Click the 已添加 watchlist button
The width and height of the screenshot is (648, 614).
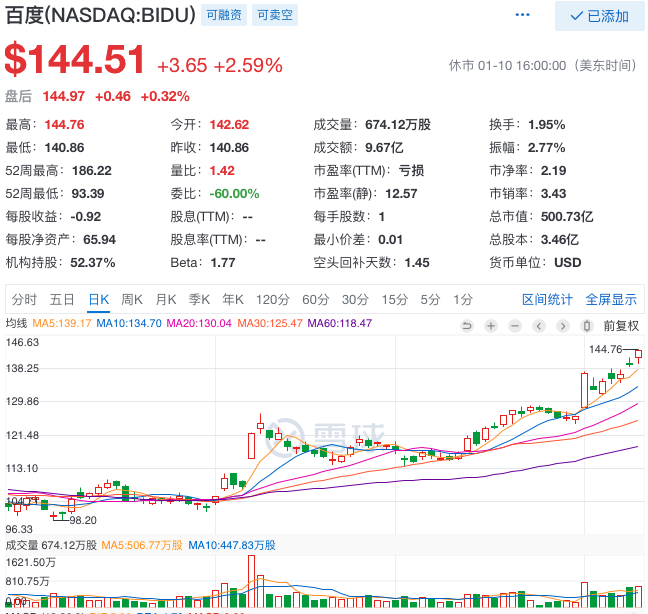(x=599, y=16)
